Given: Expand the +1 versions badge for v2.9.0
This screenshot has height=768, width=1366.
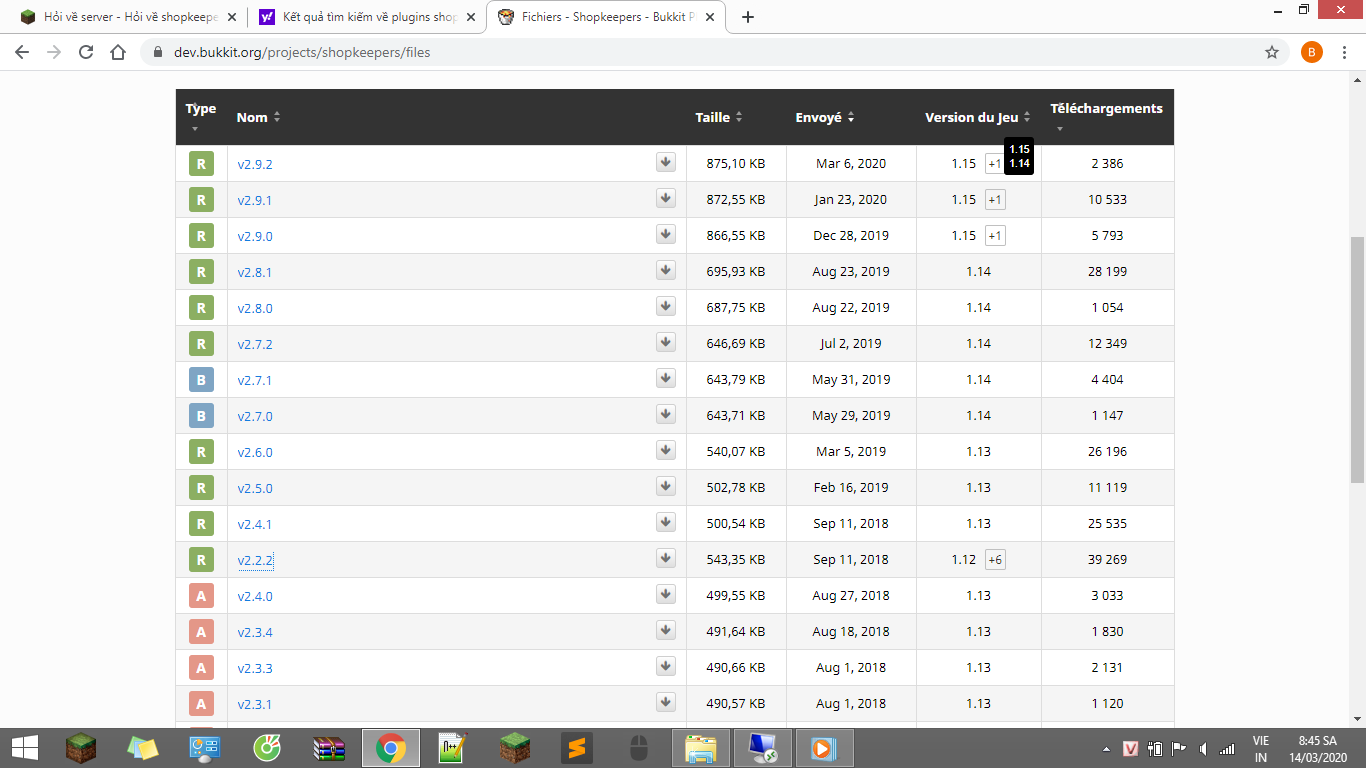Looking at the screenshot, I should 995,236.
